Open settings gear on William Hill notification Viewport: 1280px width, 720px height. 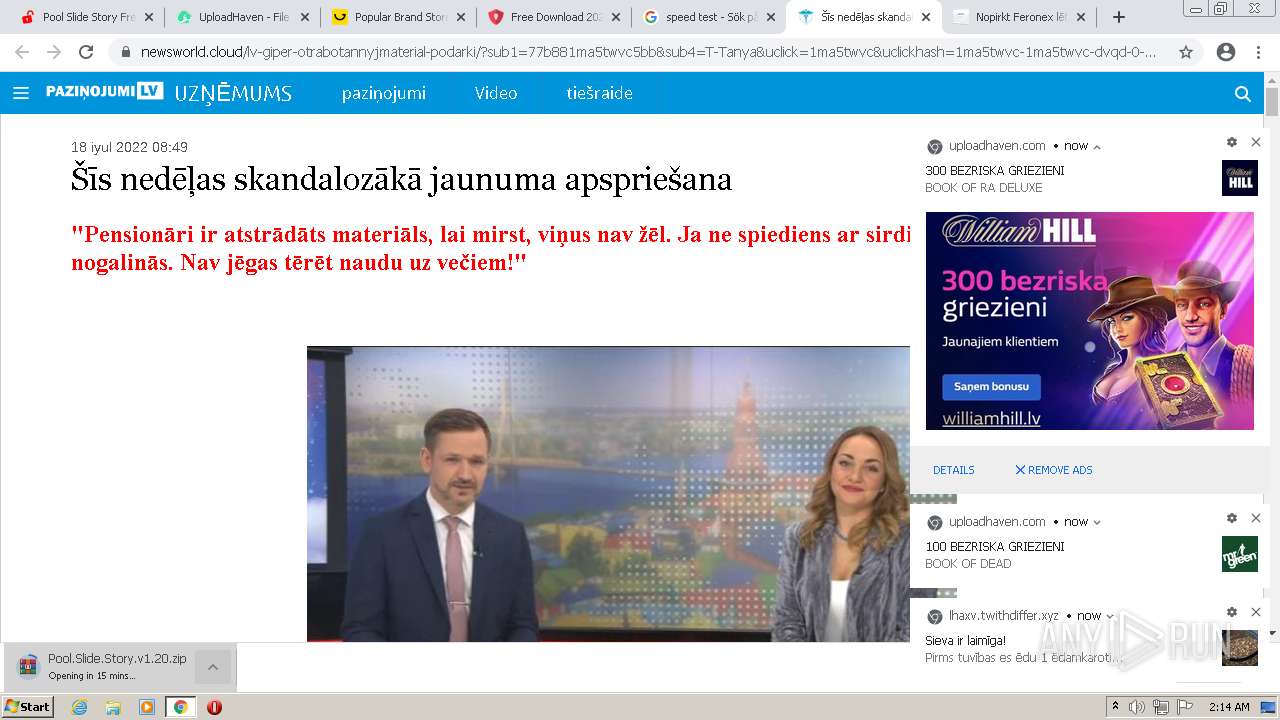1232,142
